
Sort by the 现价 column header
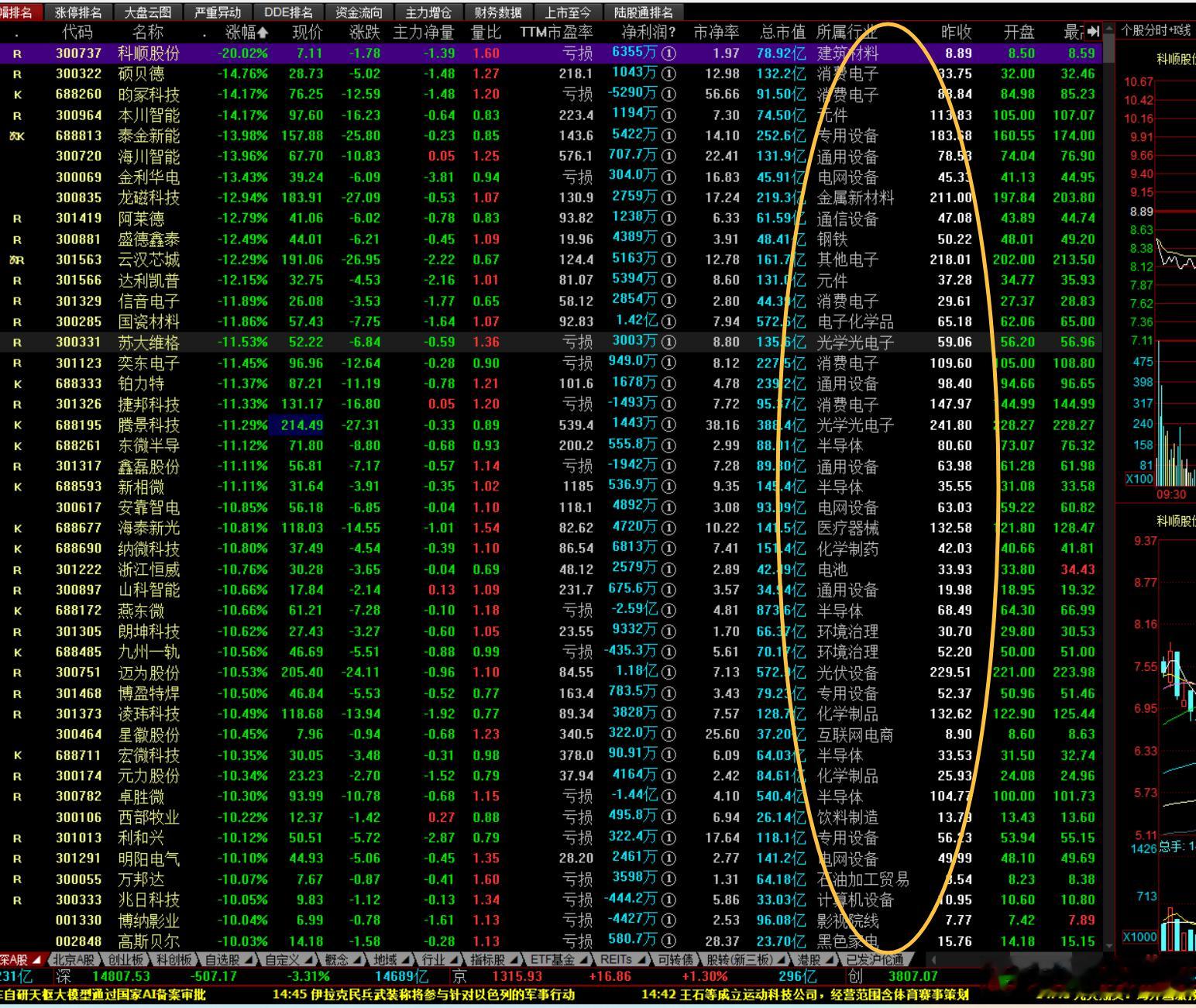point(308,33)
